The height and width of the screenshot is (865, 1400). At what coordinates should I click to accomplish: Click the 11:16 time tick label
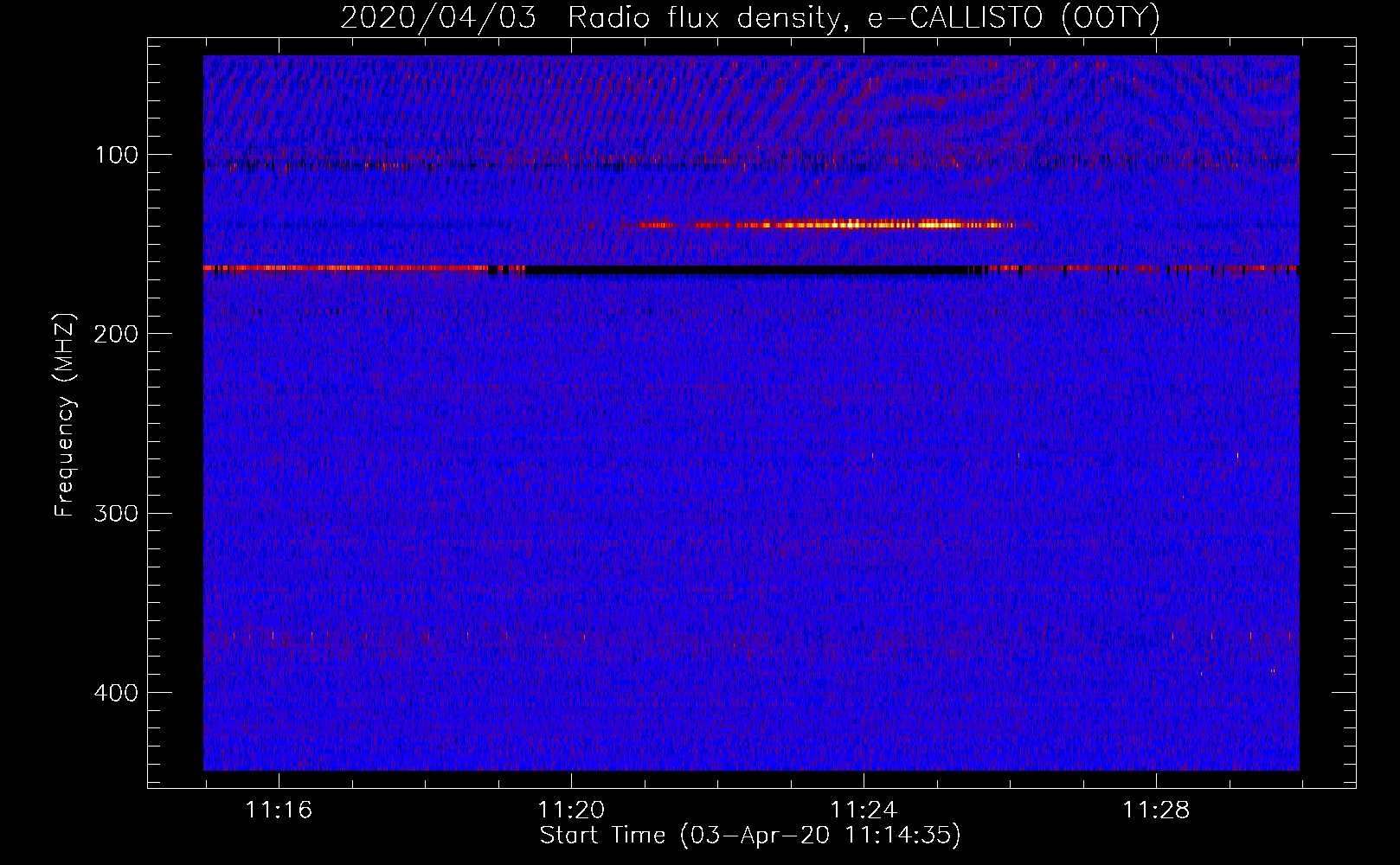pos(279,811)
